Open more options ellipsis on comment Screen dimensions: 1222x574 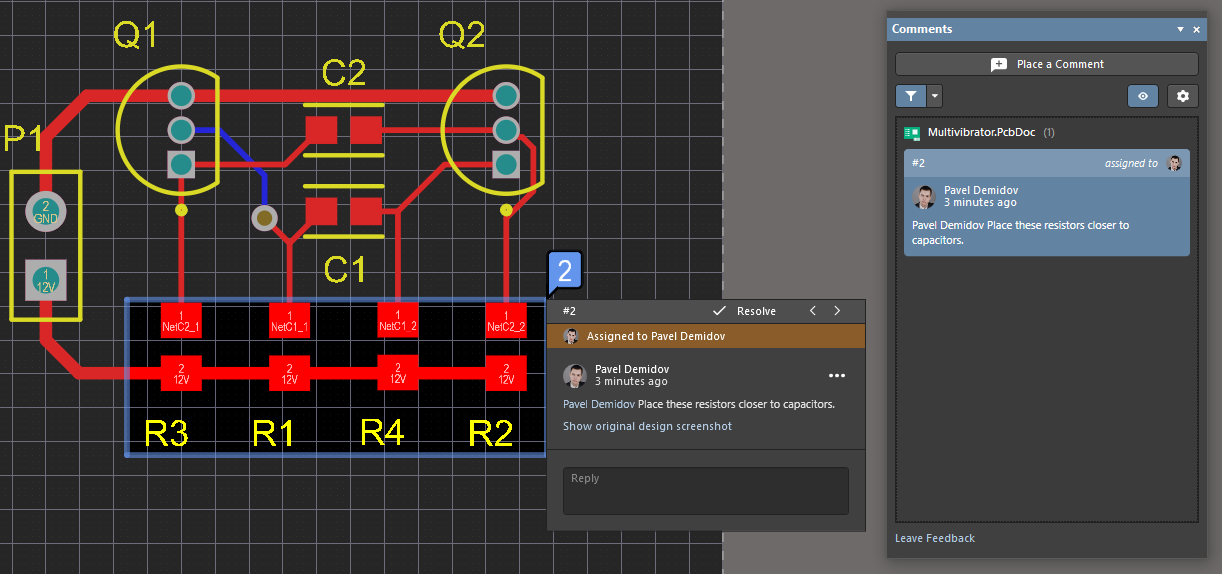[x=837, y=376]
